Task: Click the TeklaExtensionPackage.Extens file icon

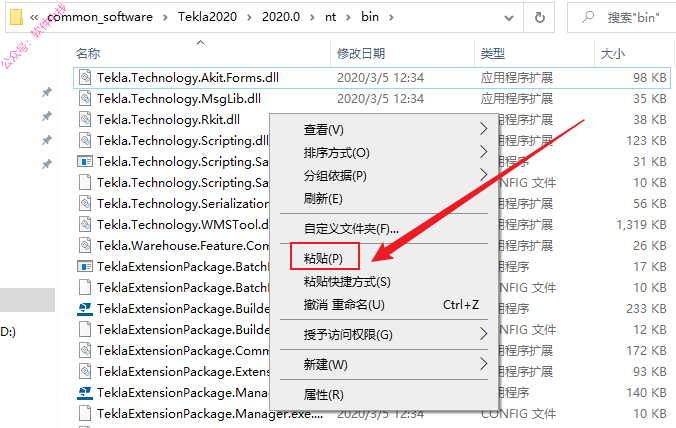Action: (85, 372)
